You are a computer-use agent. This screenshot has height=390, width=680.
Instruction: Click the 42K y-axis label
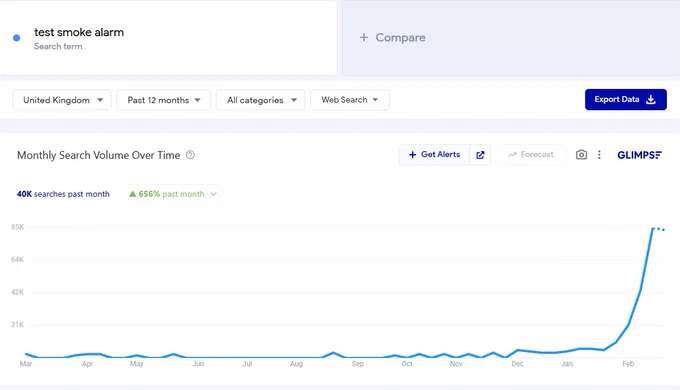coord(17,292)
